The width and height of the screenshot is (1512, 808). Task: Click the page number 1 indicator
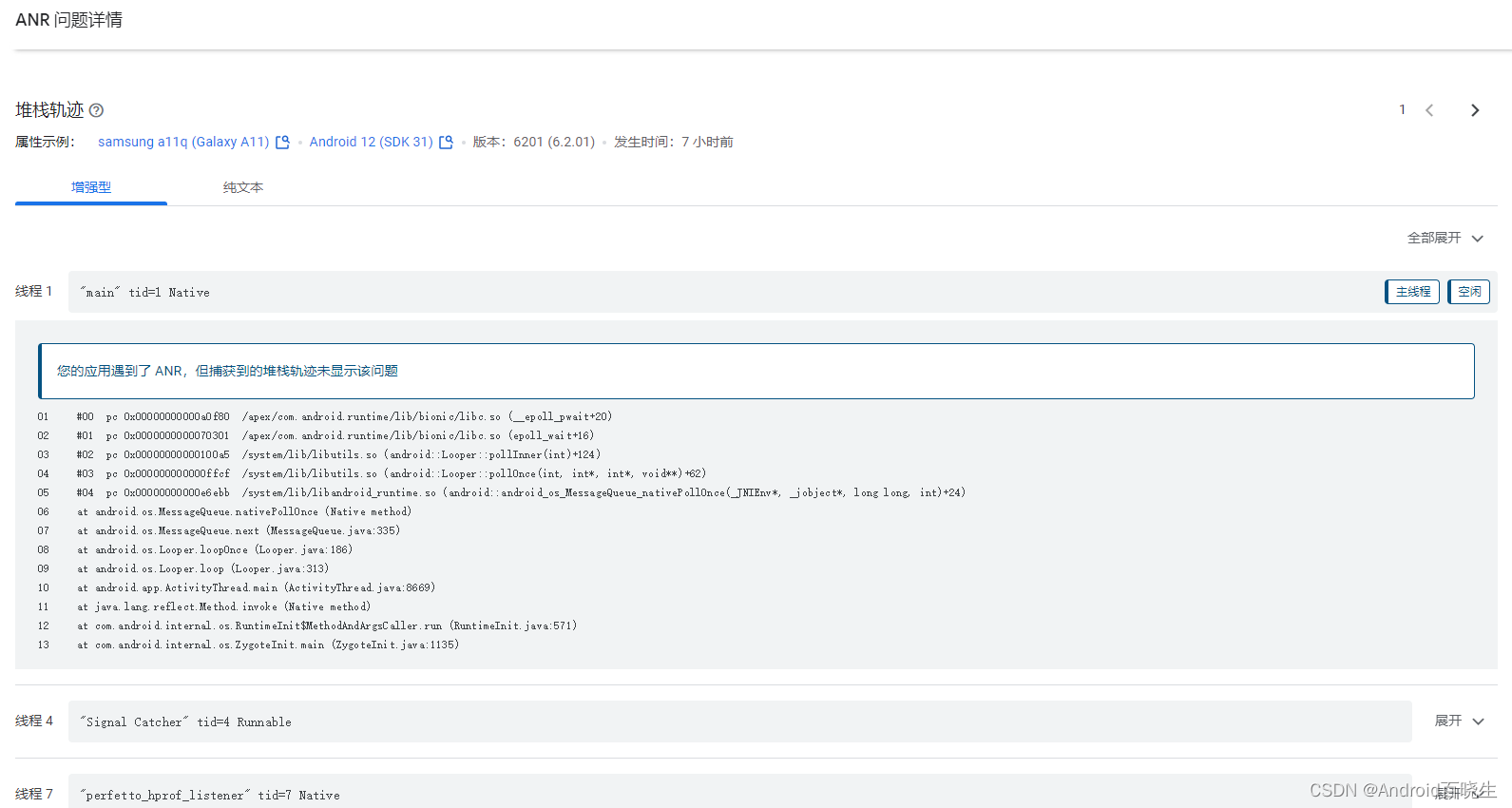1402,109
